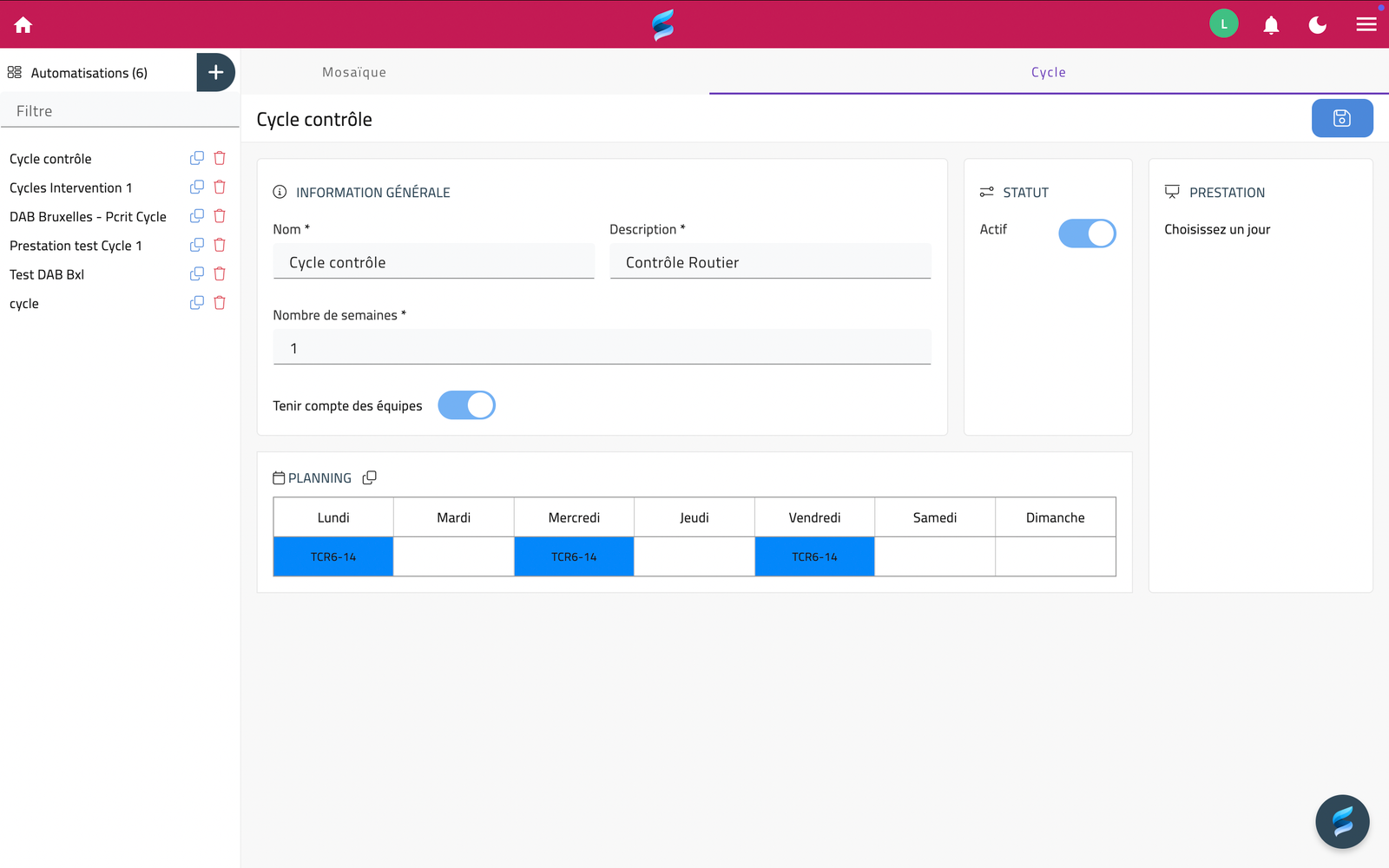Click the empty planning cell under Samedi
1389x868 pixels.
tap(935, 556)
